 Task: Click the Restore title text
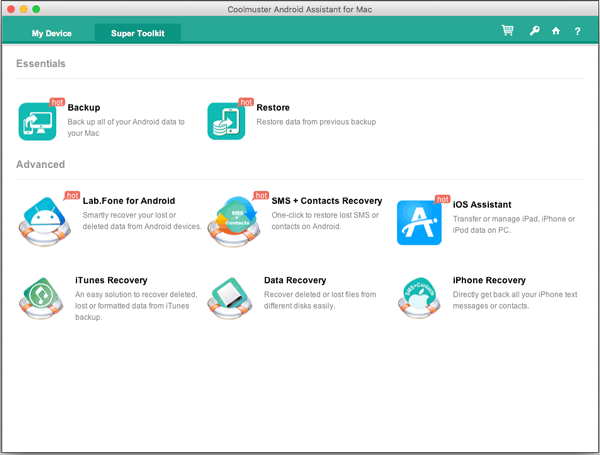coord(273,108)
